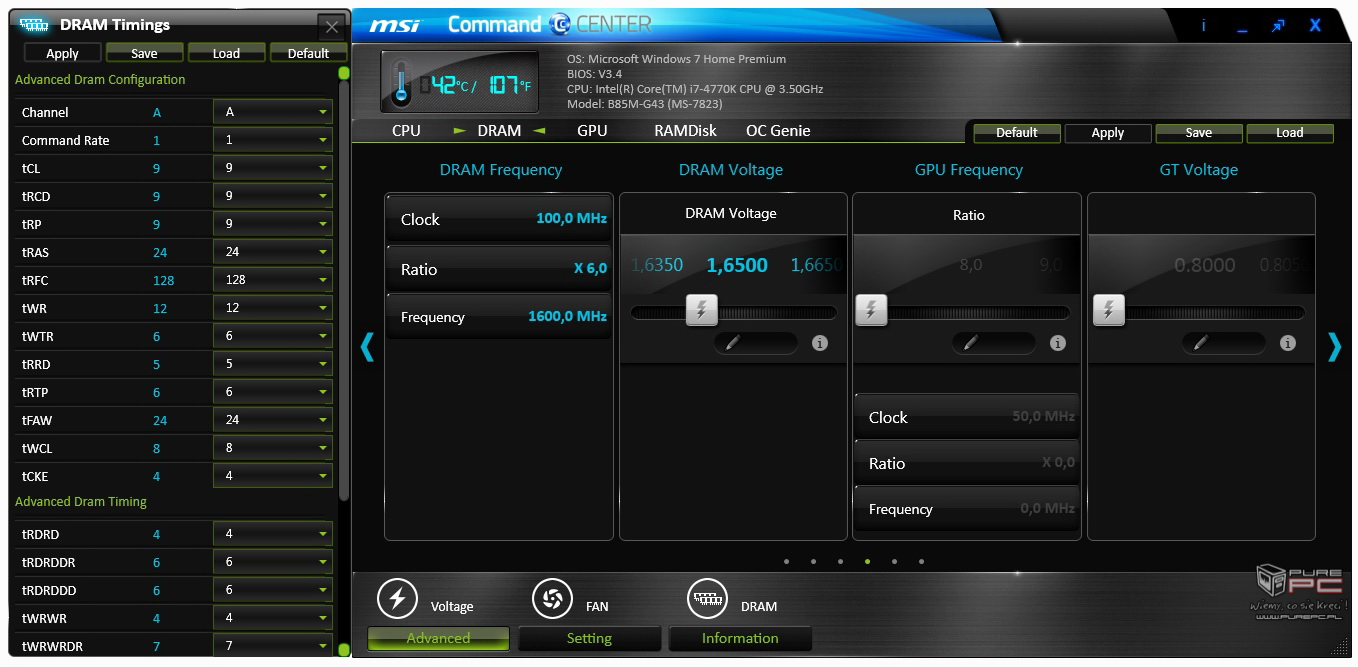Click Load in DRAM Timings panel
The width and height of the screenshot is (1358, 667).
(226, 53)
